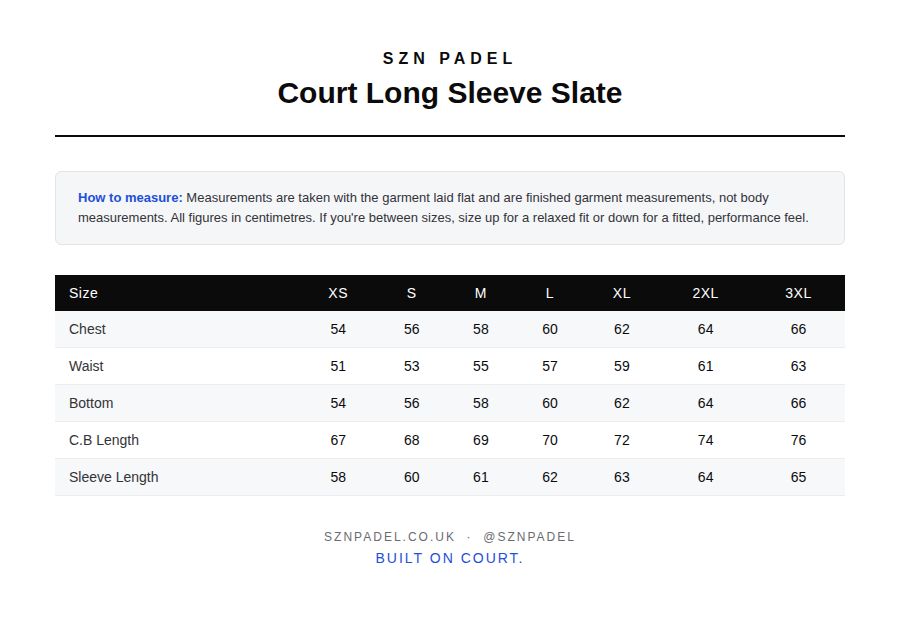Screen dimensions: 900x622
Task: Select the XL size header
Action: (621, 293)
